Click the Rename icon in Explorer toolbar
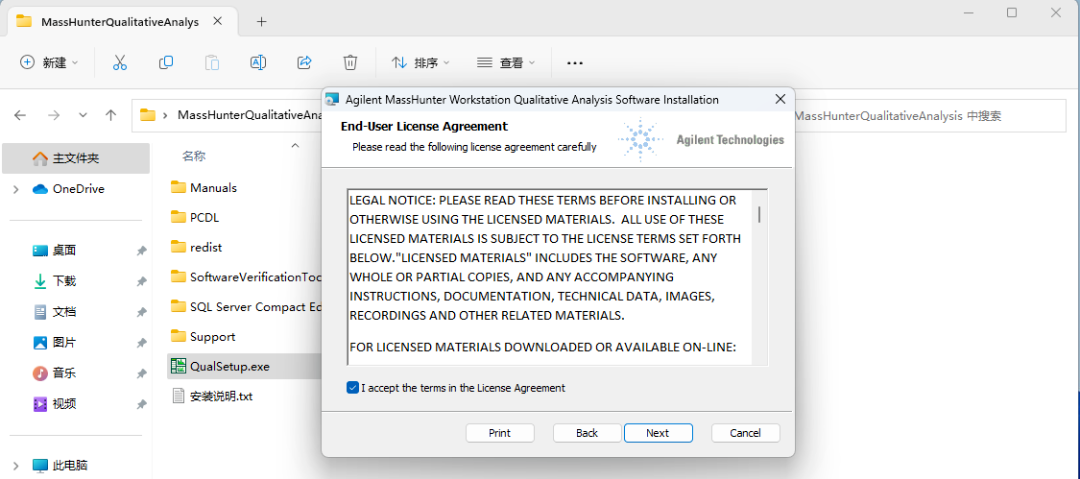 pyautogui.click(x=258, y=63)
